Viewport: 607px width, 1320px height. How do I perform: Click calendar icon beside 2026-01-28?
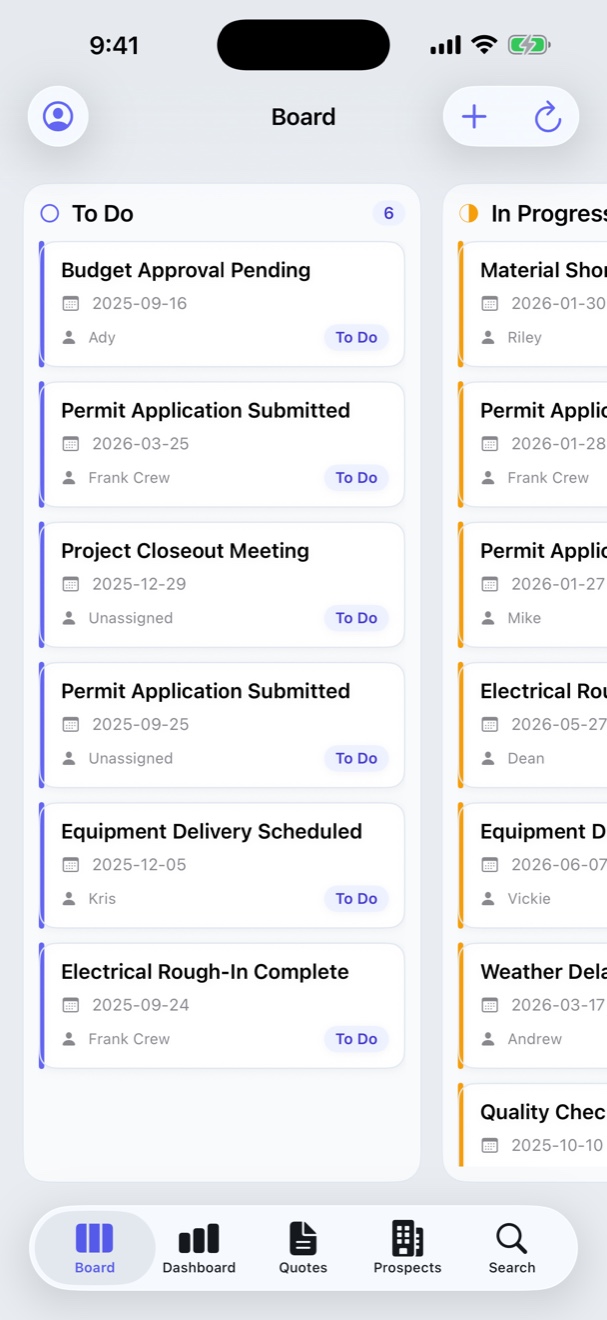(489, 444)
